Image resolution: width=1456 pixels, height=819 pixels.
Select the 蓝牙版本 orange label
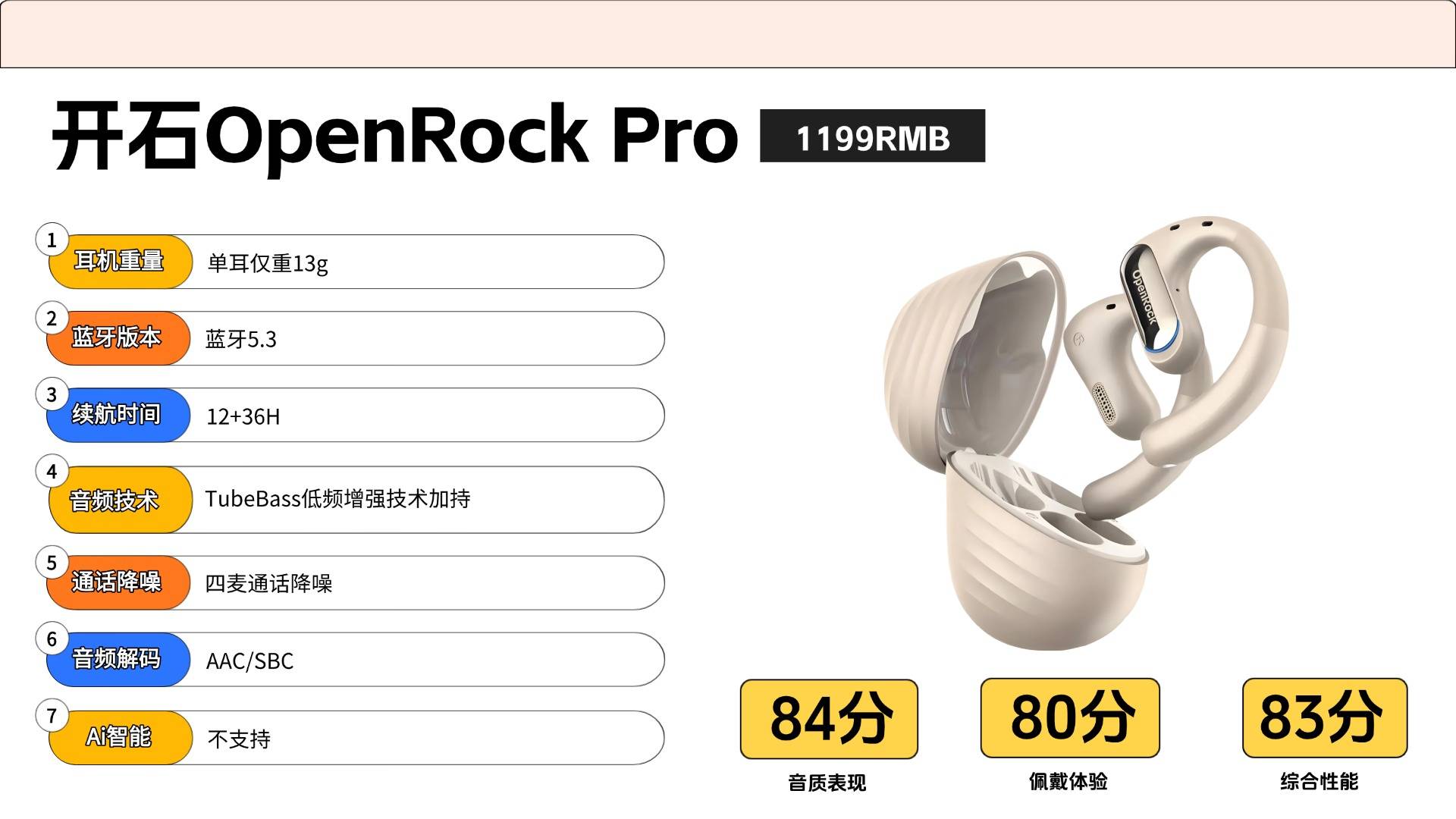tap(118, 338)
